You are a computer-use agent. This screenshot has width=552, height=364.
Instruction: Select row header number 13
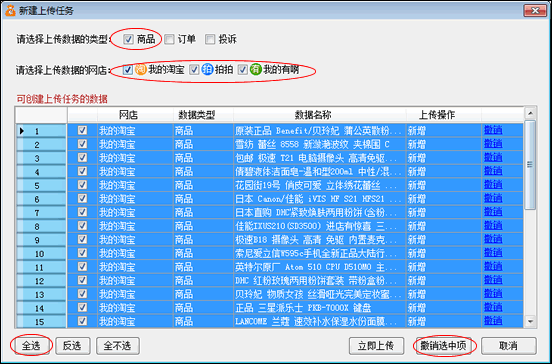point(41,295)
